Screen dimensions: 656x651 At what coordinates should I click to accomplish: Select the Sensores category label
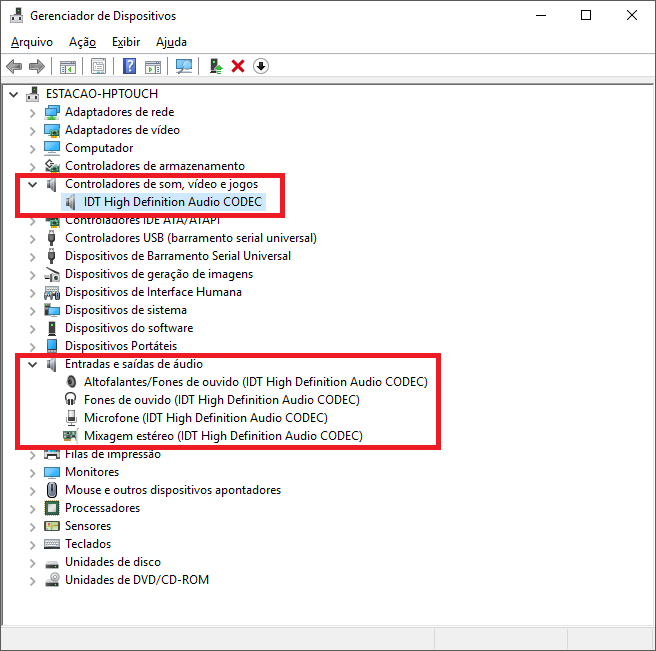[x=88, y=526]
